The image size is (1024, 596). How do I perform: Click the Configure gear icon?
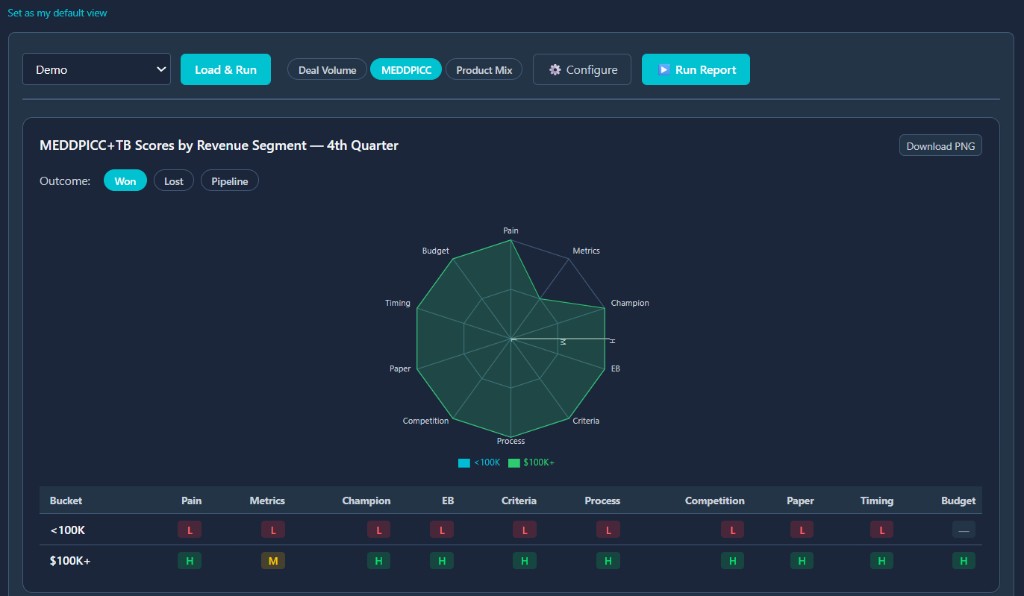click(554, 69)
